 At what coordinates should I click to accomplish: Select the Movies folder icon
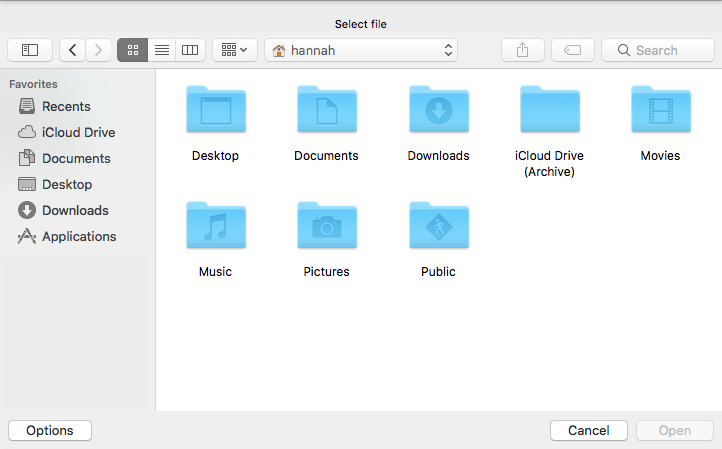[x=660, y=110]
